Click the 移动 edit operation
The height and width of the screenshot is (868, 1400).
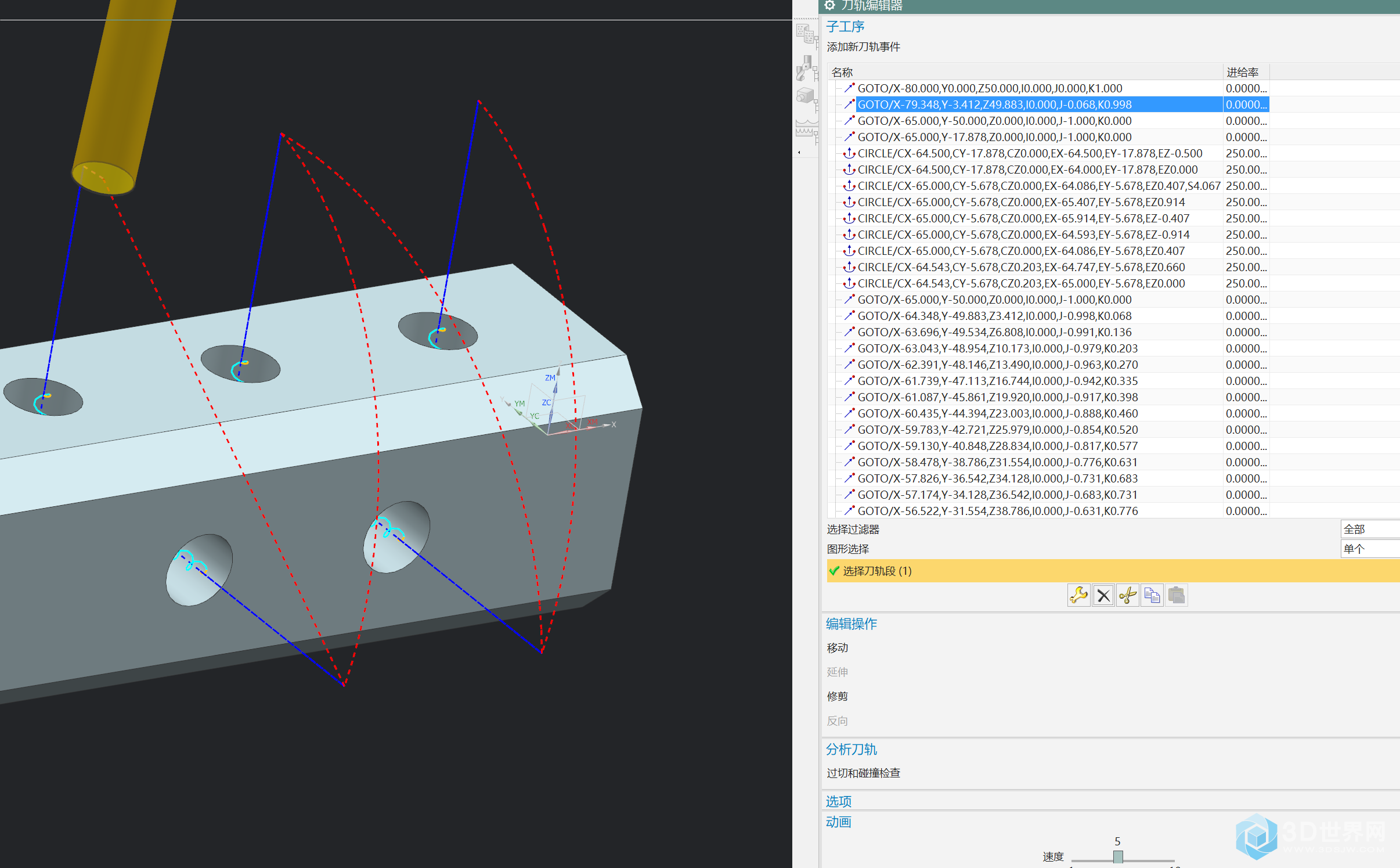[838, 647]
